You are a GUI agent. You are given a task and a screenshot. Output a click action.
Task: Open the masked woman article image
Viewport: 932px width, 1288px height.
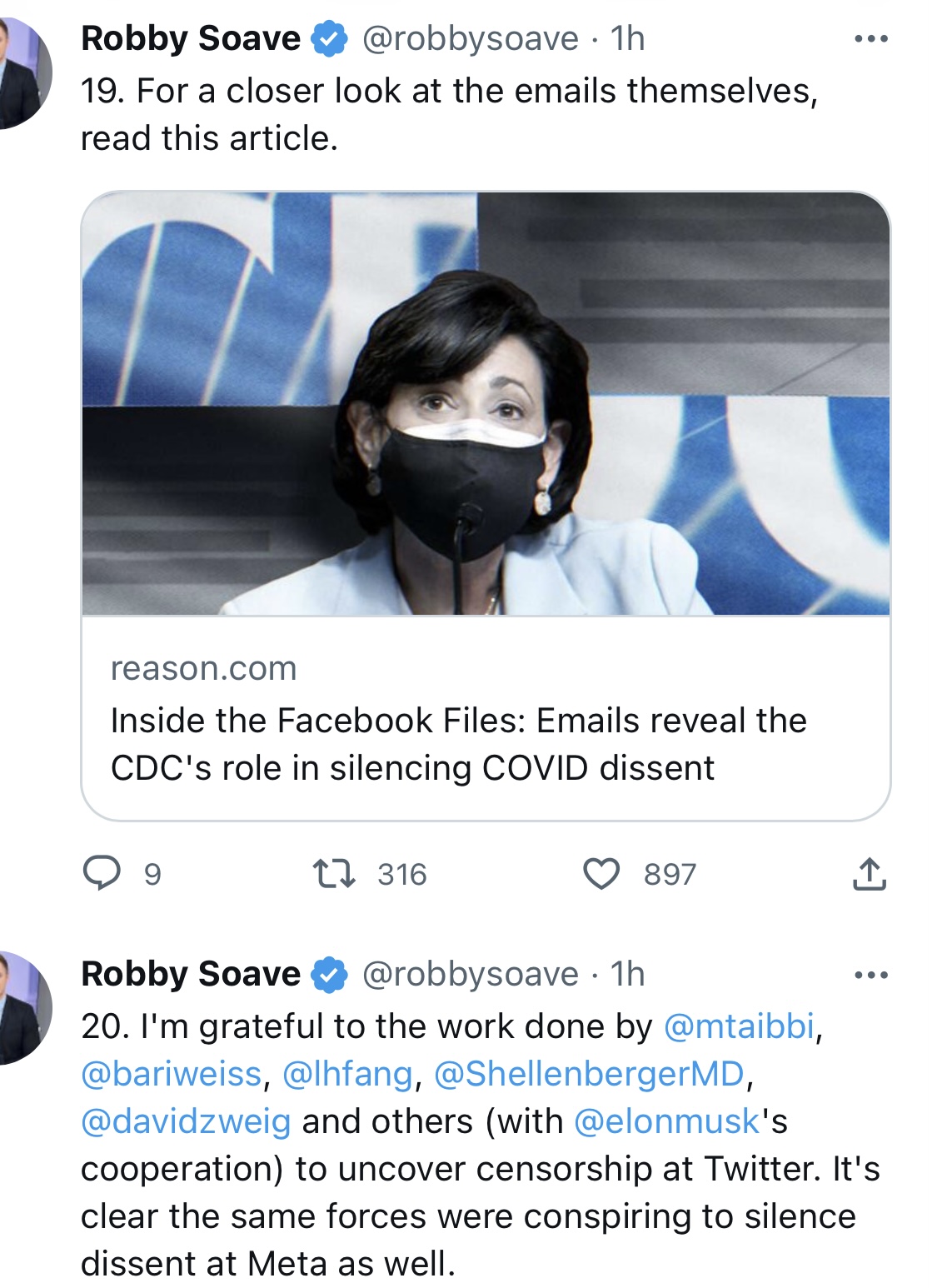coord(486,404)
